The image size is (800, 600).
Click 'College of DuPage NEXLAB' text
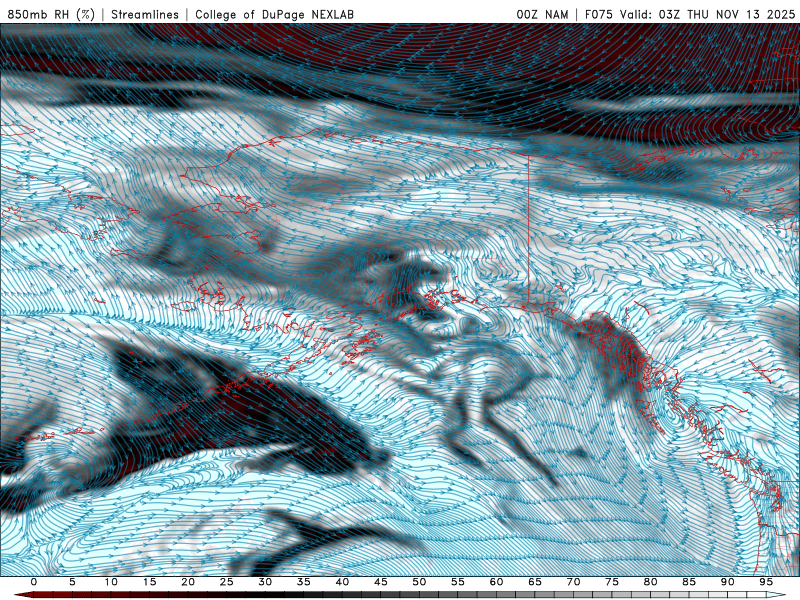coord(274,15)
